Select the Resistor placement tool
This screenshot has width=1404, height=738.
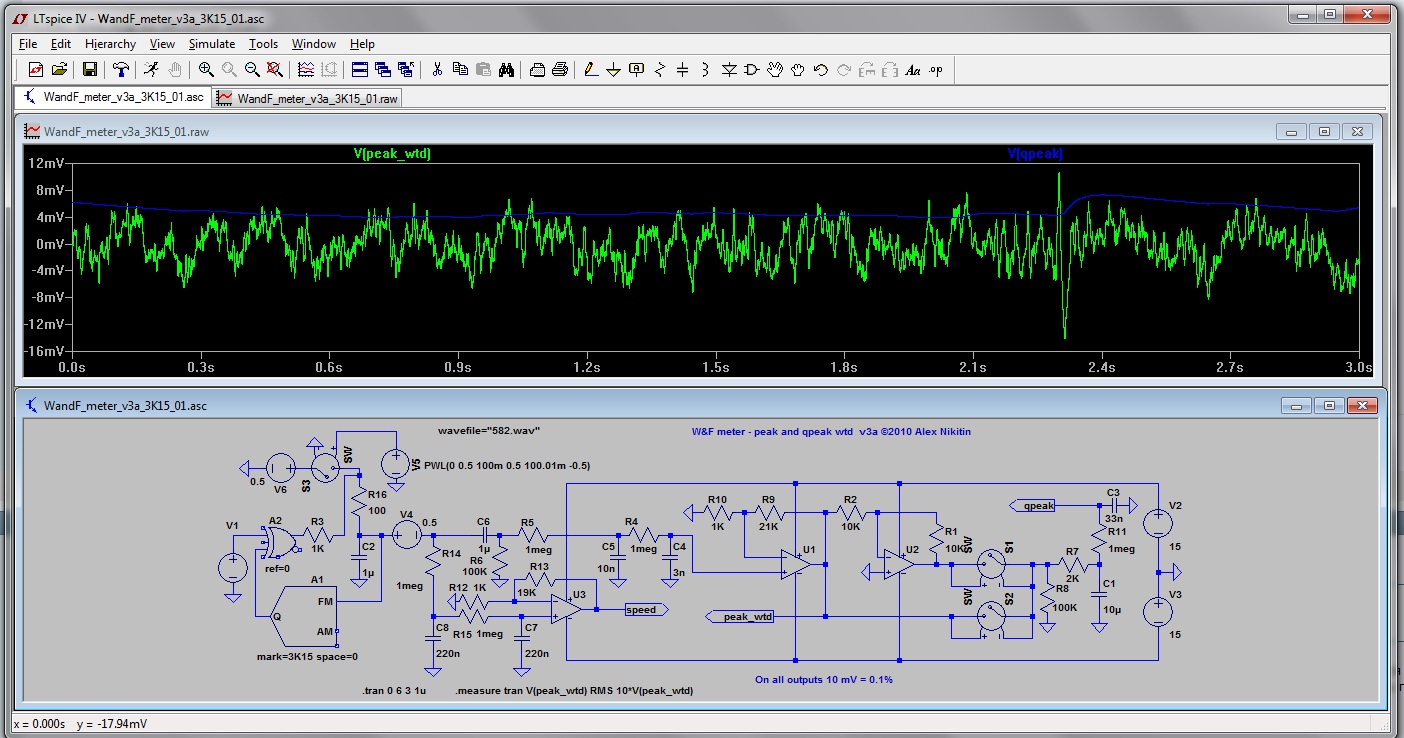coord(660,69)
